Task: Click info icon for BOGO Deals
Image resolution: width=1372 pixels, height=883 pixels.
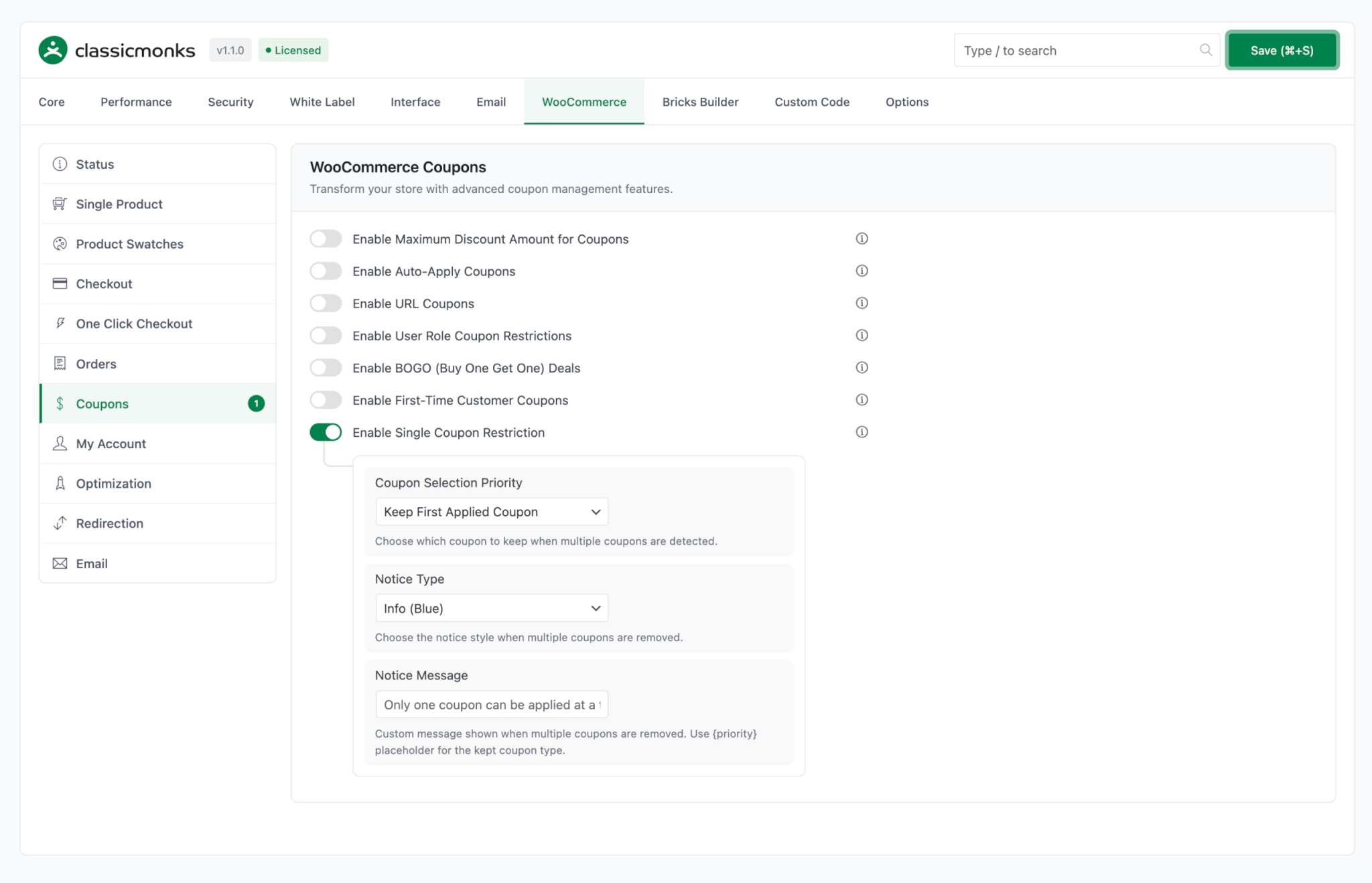Action: point(862,367)
